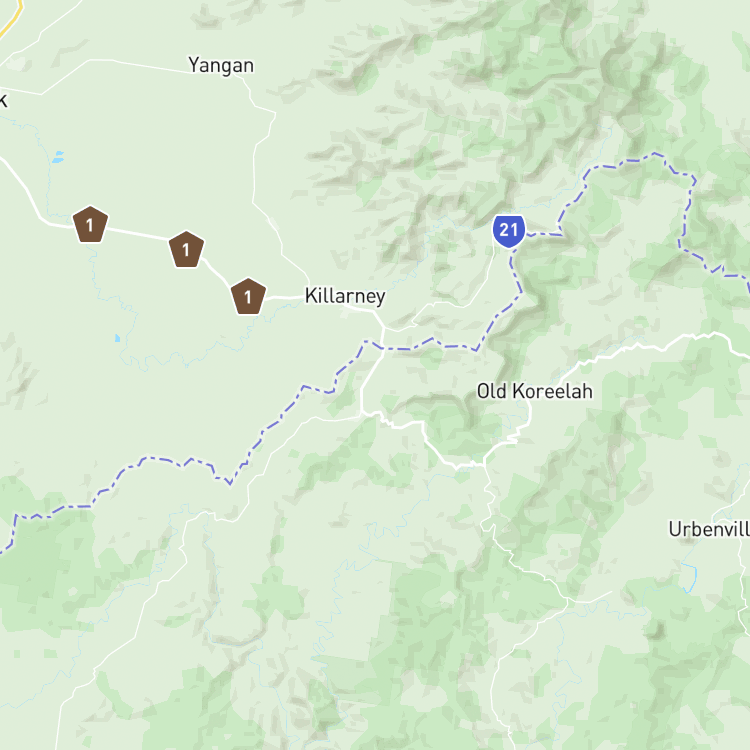The image size is (750, 750).
Task: Click the white road between the first two route 1 markers
Action: tap(139, 234)
